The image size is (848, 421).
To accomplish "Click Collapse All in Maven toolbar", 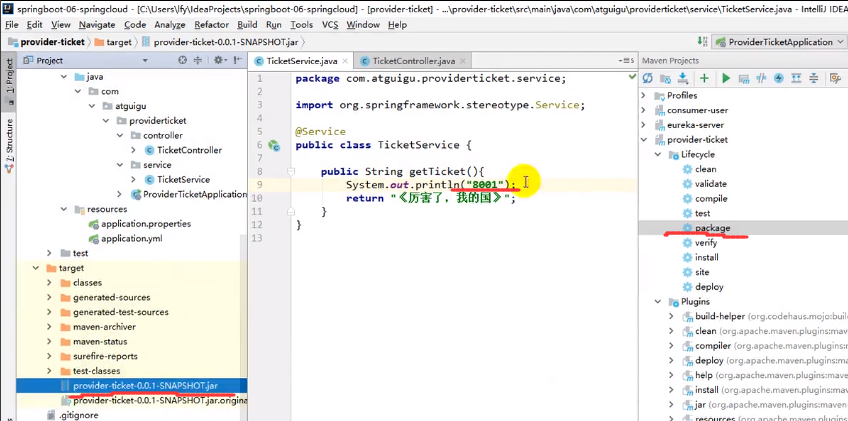I will (x=814, y=78).
